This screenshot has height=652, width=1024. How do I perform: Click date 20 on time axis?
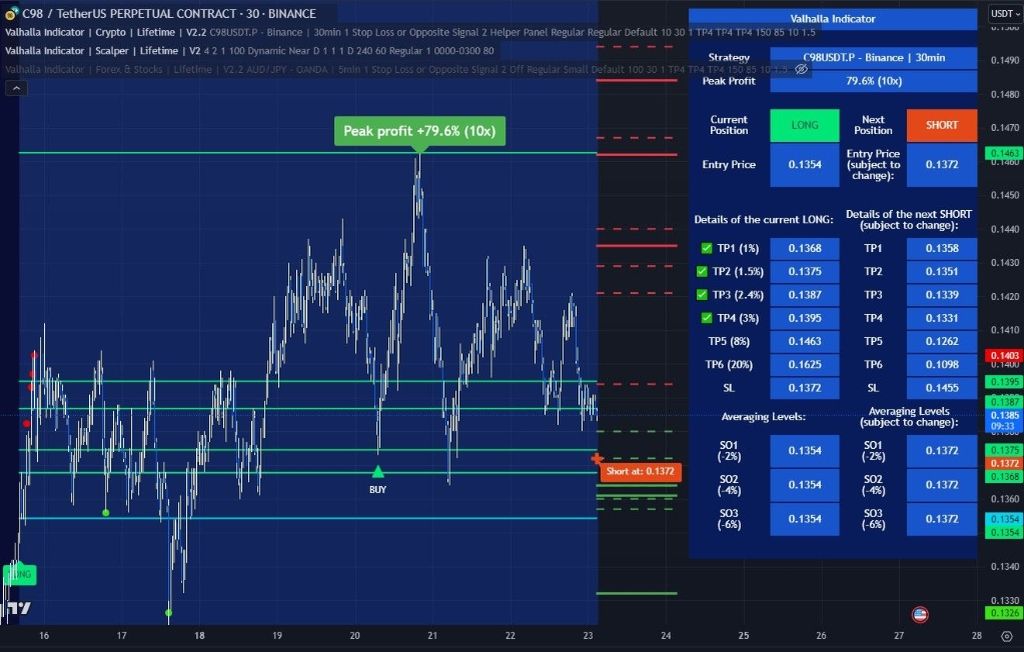pos(355,635)
